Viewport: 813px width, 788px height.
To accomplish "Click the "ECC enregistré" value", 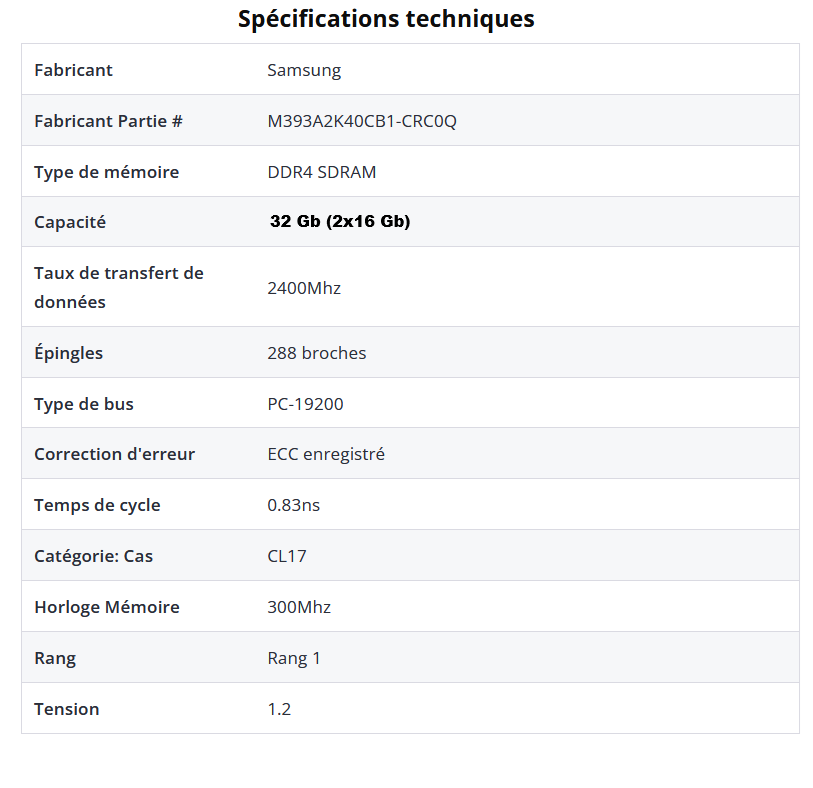I will pos(326,455).
